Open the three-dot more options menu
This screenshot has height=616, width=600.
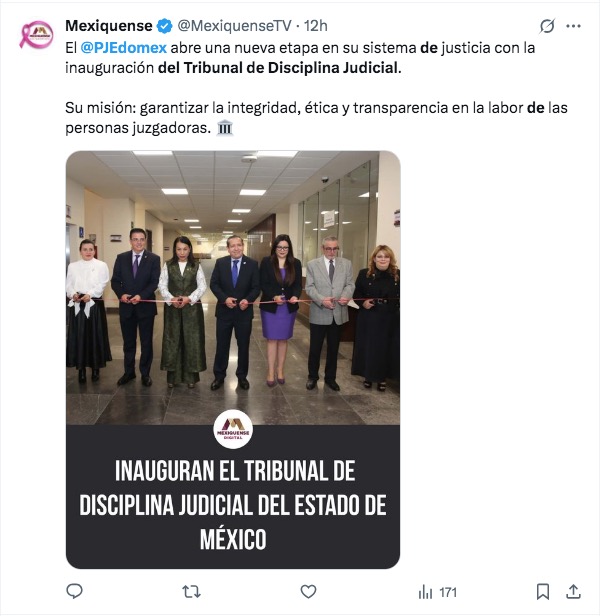(573, 26)
